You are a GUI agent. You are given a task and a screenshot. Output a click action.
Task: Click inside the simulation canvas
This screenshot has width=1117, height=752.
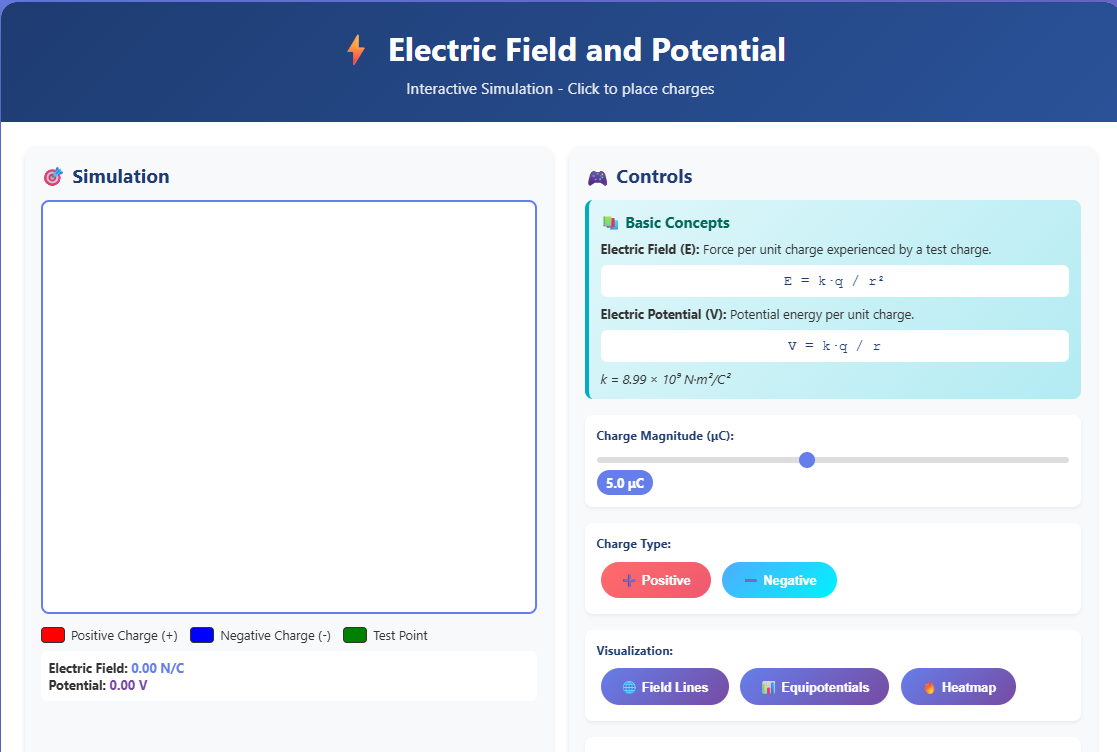tap(289, 407)
